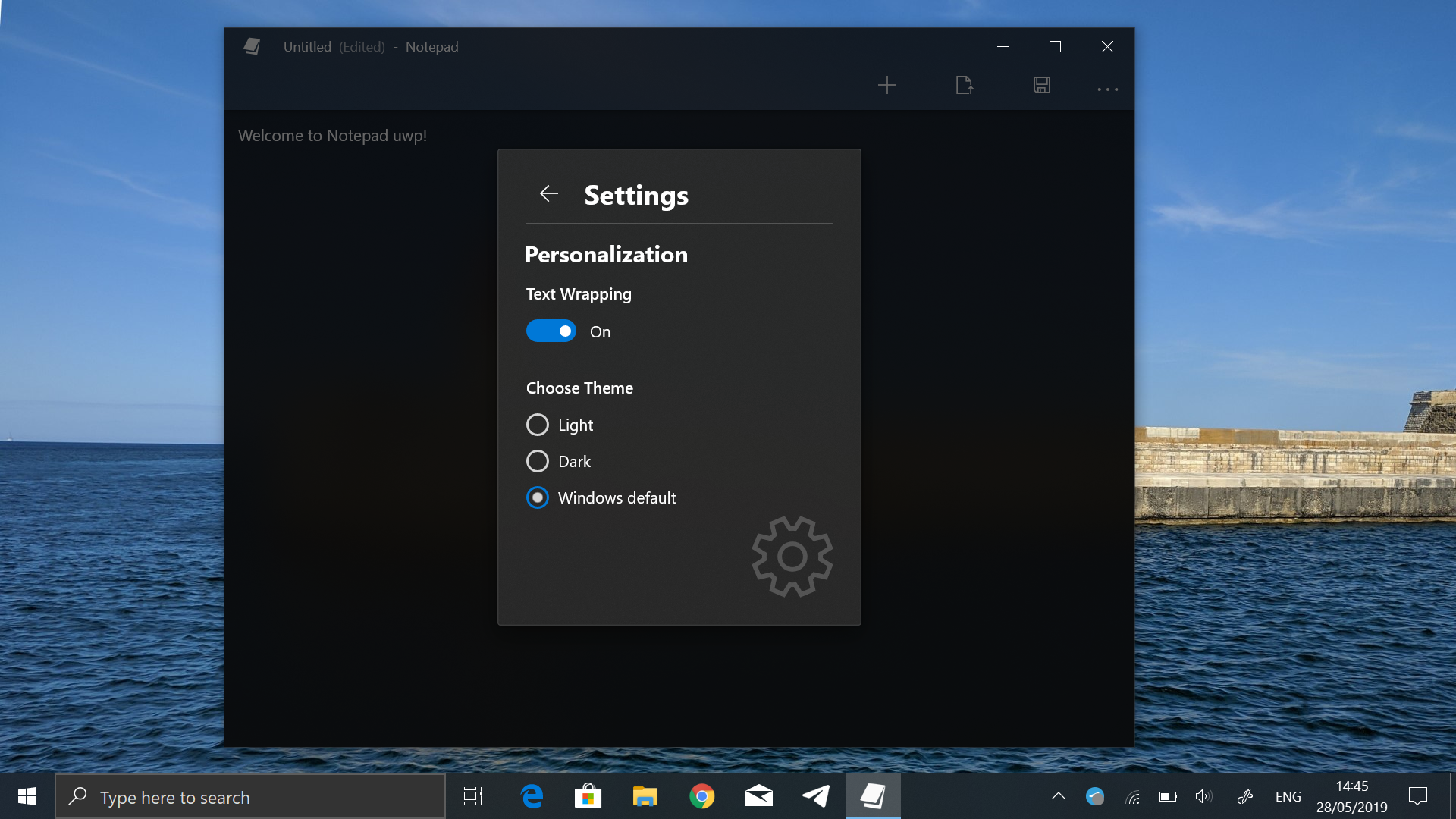Click the Notepad app icon in title bar
This screenshot has height=819, width=1456.
[252, 47]
